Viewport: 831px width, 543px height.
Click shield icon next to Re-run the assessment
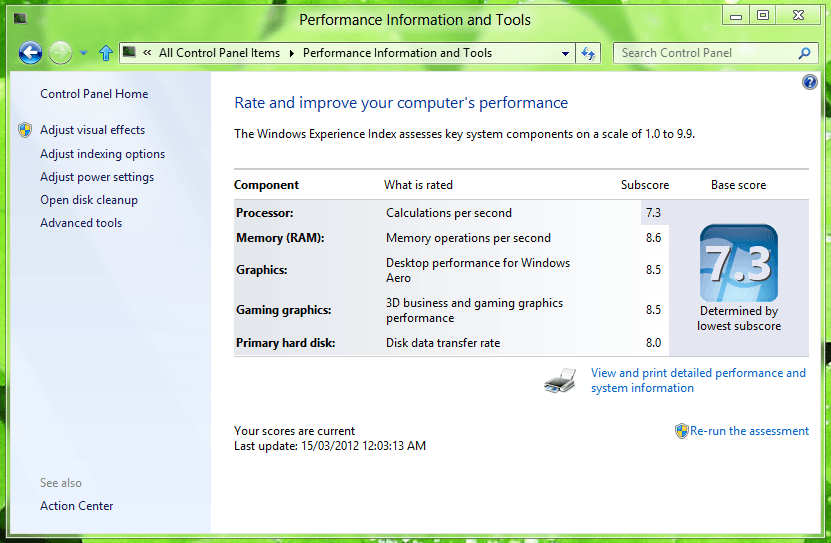(682, 431)
